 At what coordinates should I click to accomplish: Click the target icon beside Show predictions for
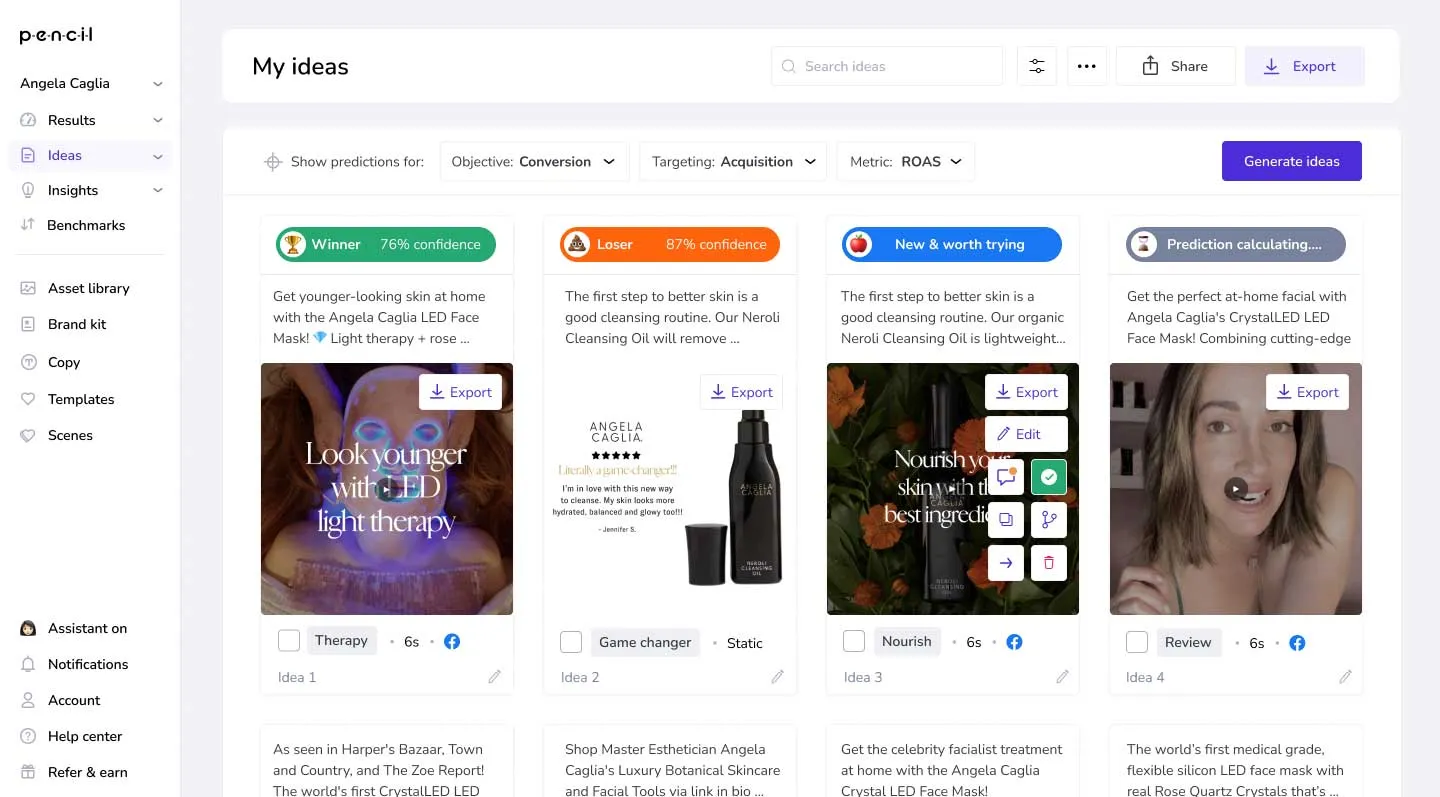point(273,162)
